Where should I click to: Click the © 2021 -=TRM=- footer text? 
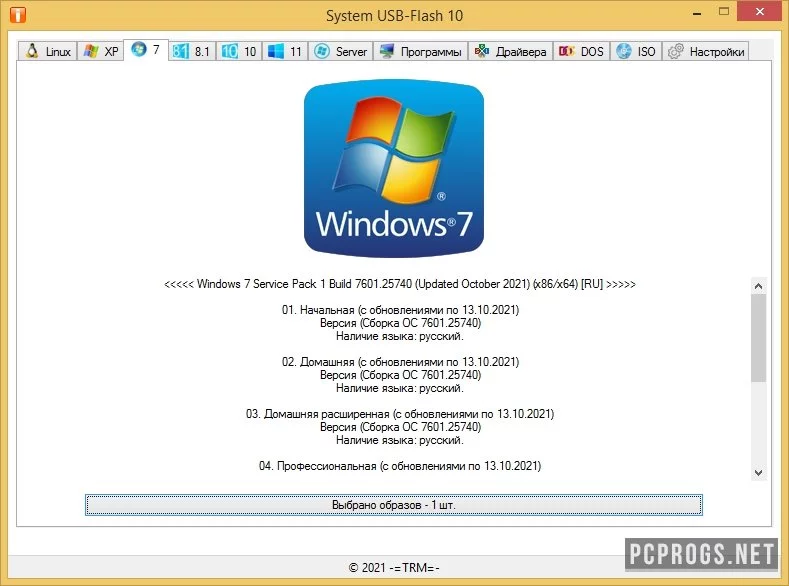click(x=394, y=567)
